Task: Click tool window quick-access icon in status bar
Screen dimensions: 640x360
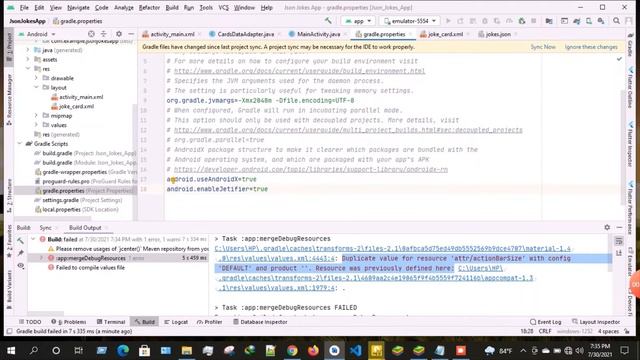Action: [9, 331]
